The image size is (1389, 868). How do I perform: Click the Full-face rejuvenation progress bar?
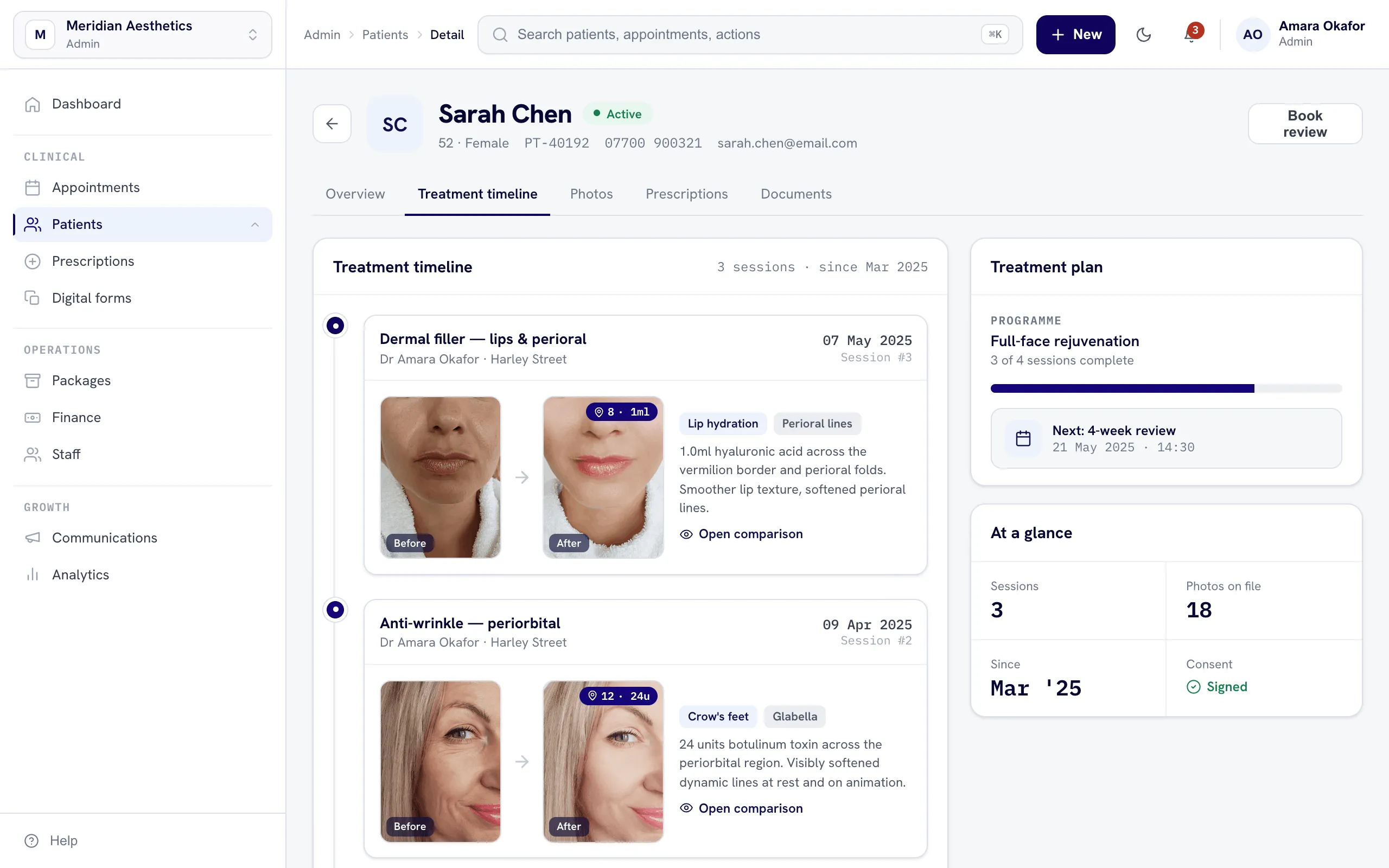pos(1165,388)
